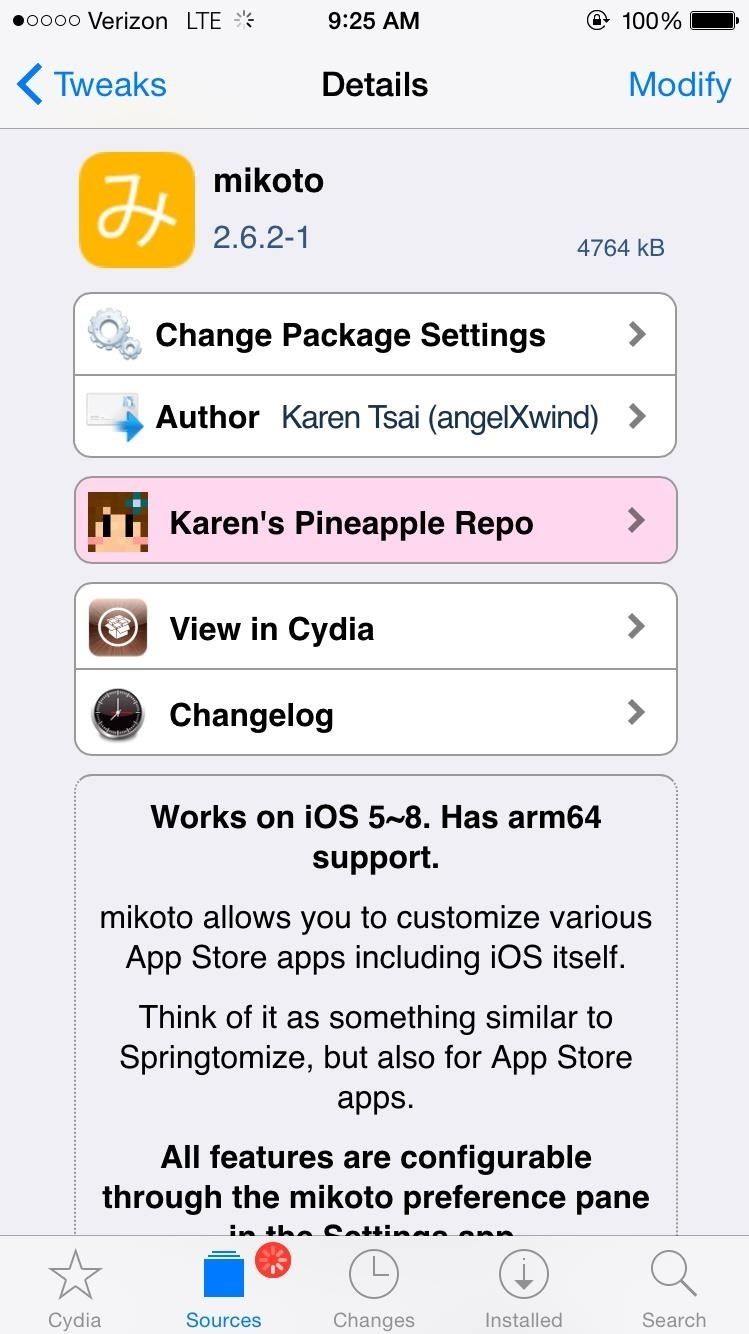Image resolution: width=749 pixels, height=1334 pixels.
Task: Tap the Modify button
Action: [680, 85]
